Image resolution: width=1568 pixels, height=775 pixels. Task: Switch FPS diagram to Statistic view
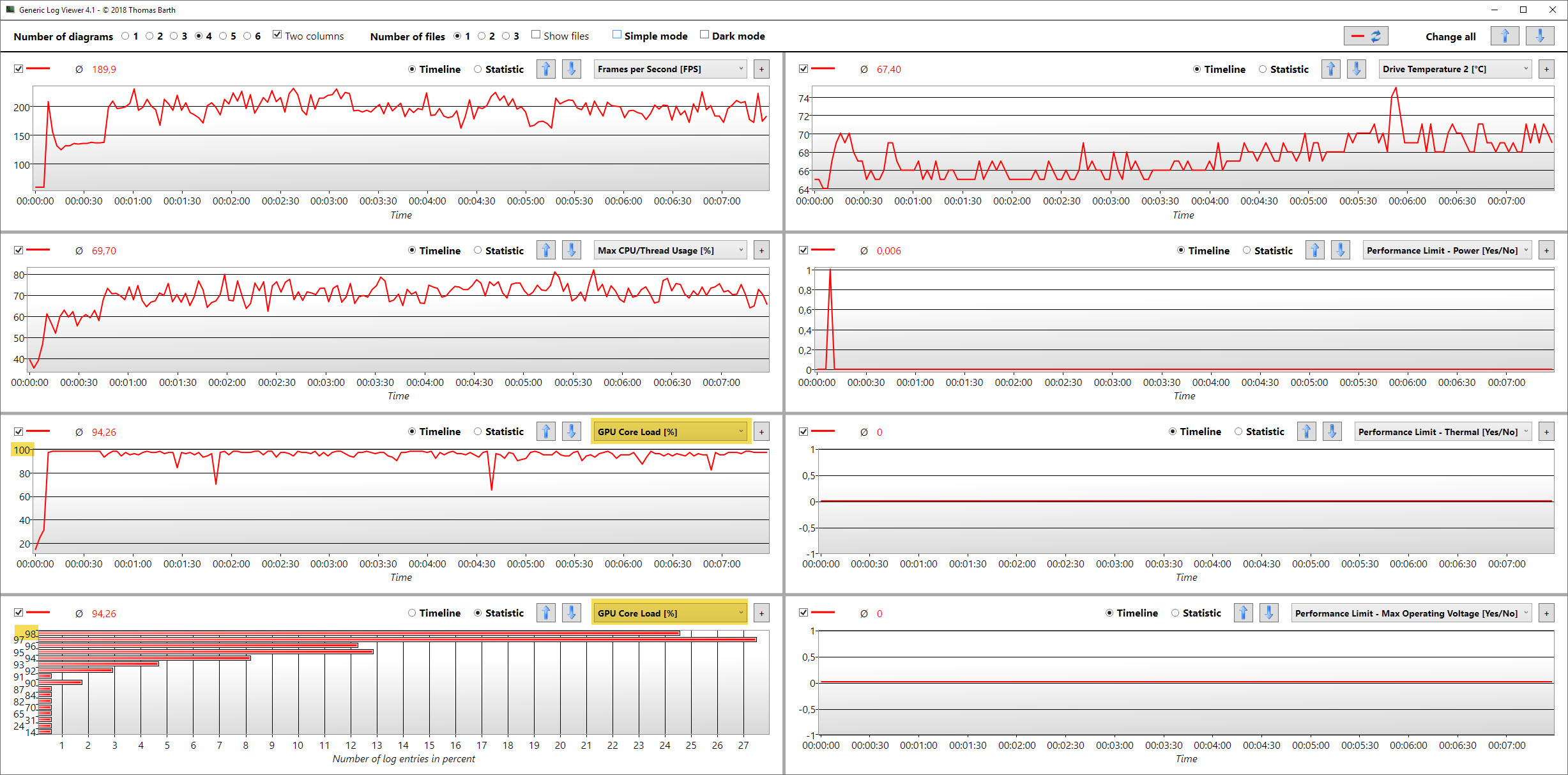478,69
